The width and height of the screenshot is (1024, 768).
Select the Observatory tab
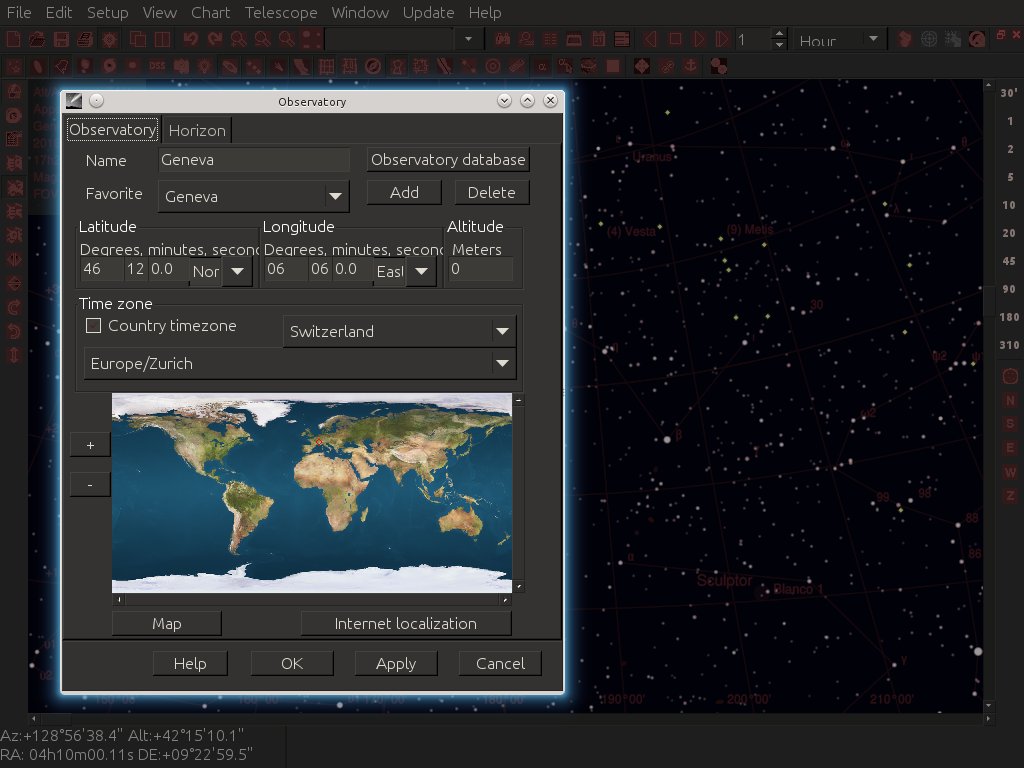point(112,129)
